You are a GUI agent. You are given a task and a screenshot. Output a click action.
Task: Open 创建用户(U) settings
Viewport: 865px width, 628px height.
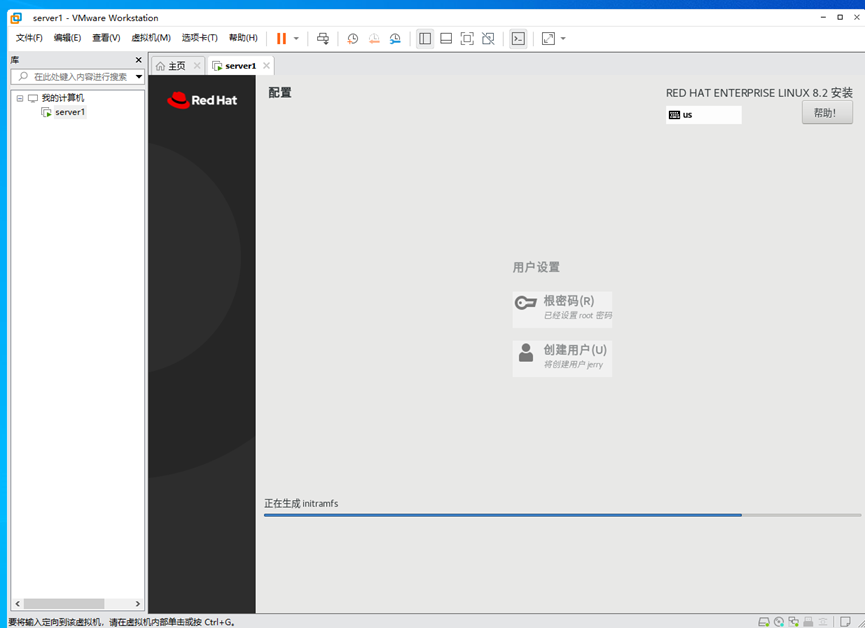(562, 358)
